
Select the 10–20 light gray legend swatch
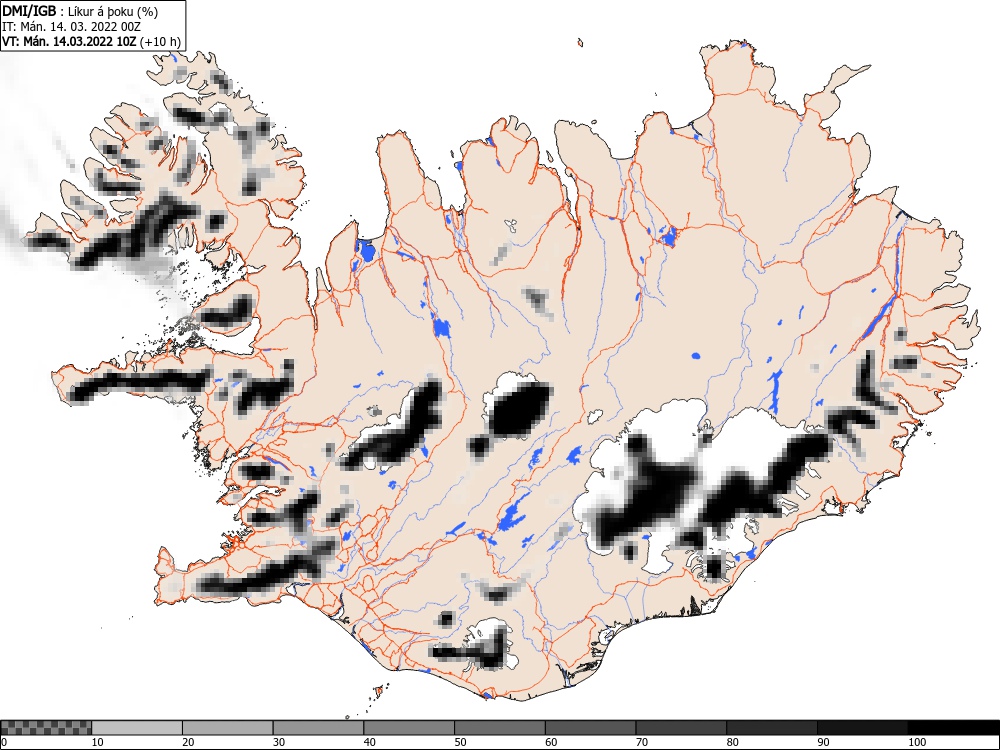(x=137, y=728)
